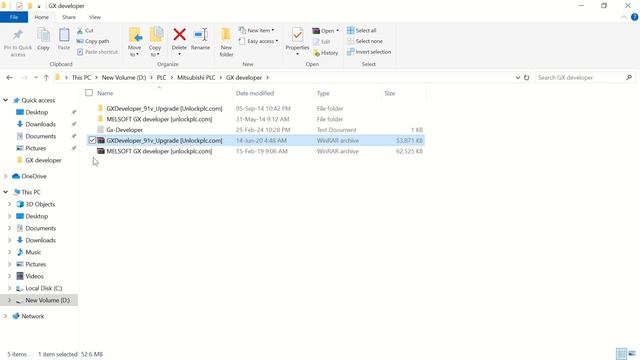This screenshot has height=360, width=640.
Task: Open the Help question mark icon
Action: tap(634, 17)
